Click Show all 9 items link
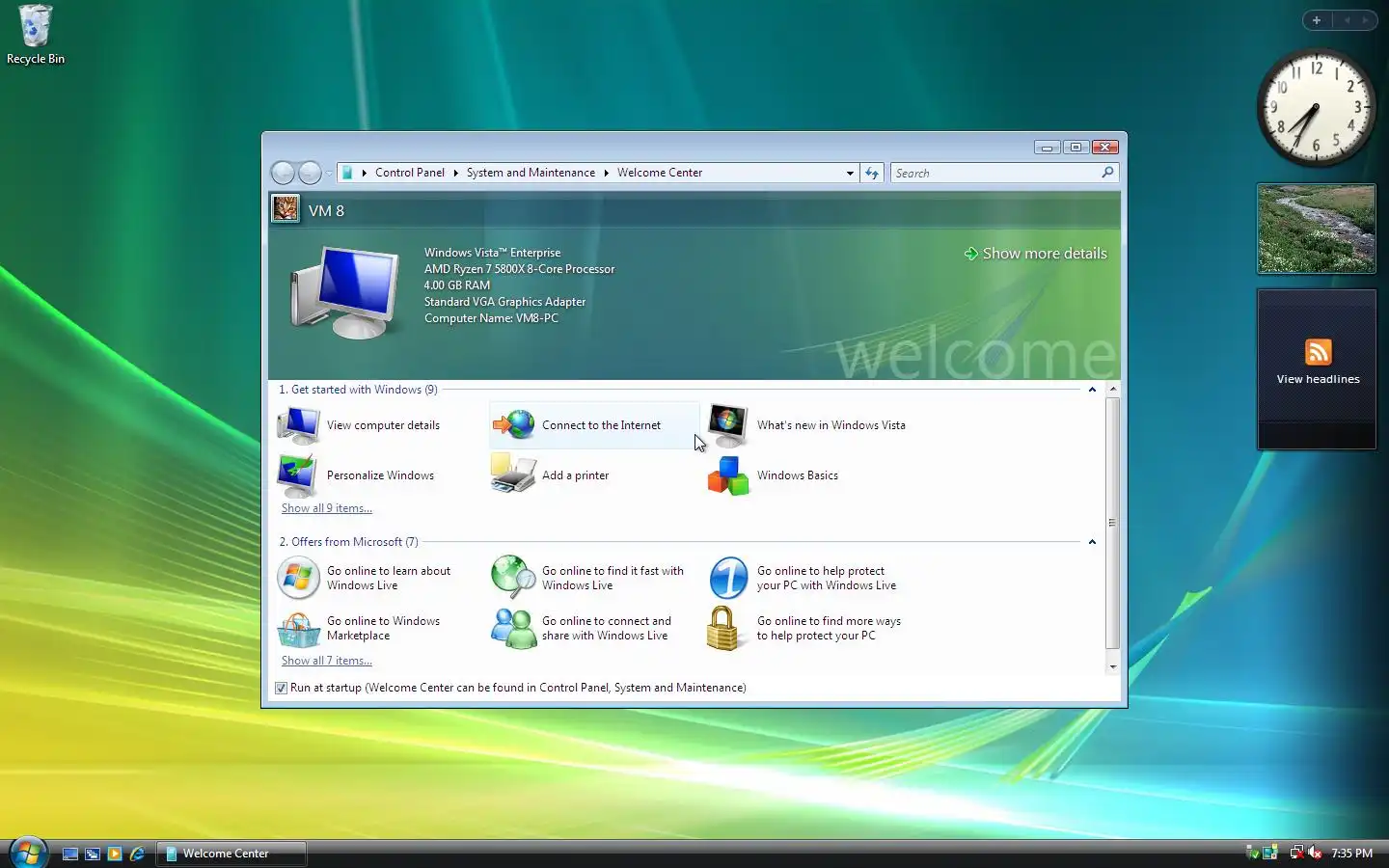Image resolution: width=1389 pixels, height=868 pixels. [x=327, y=508]
